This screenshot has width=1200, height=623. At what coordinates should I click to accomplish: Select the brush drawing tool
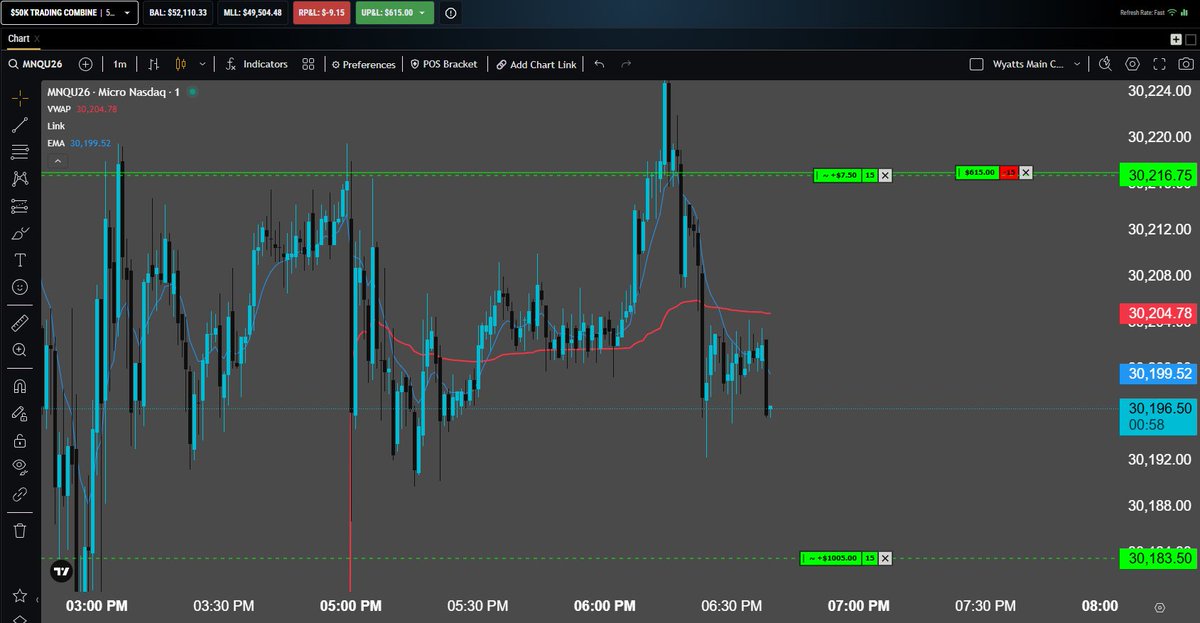pyautogui.click(x=20, y=233)
